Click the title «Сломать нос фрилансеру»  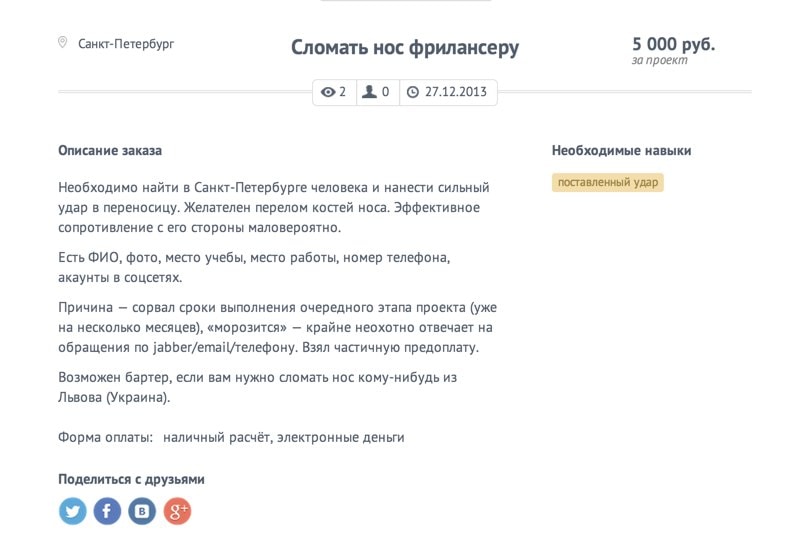click(405, 47)
